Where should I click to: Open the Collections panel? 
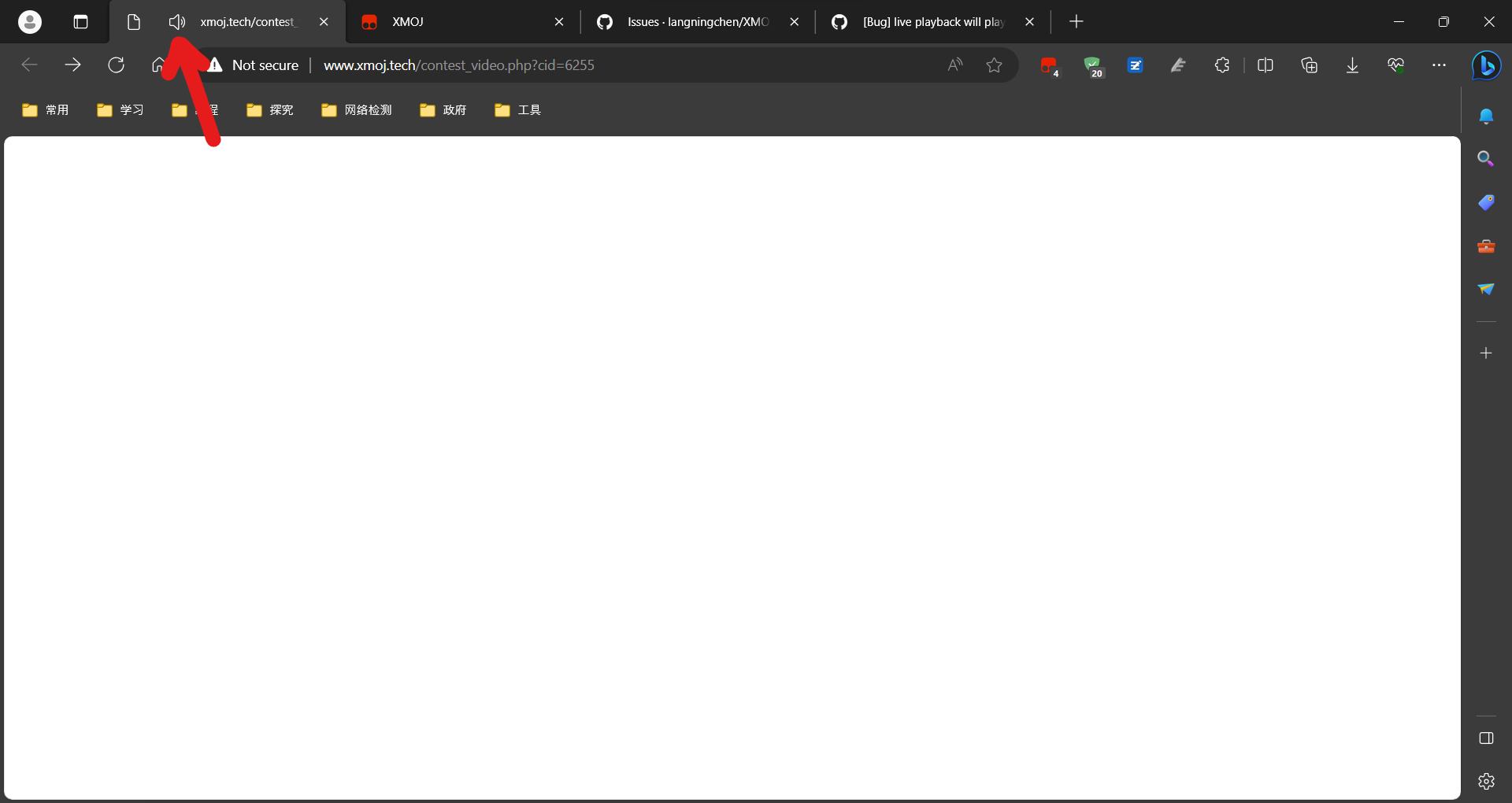(1309, 65)
